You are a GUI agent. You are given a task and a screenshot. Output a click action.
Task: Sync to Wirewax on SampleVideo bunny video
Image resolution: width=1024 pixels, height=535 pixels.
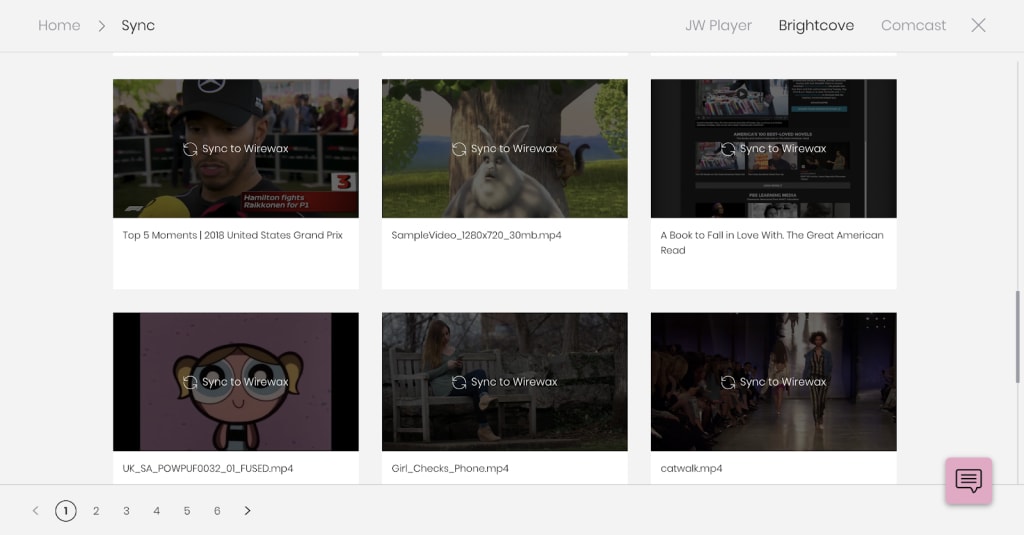click(x=505, y=149)
